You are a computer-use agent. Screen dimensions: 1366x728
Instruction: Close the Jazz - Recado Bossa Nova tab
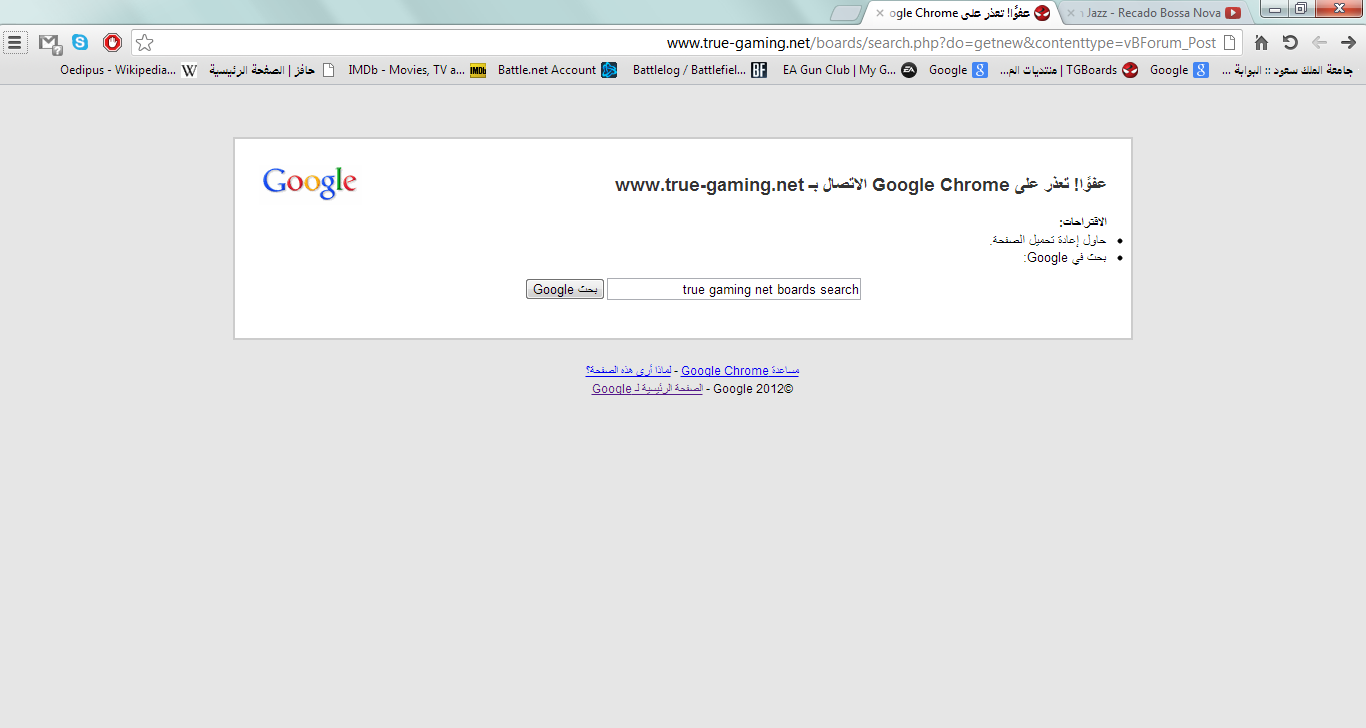tap(1072, 14)
